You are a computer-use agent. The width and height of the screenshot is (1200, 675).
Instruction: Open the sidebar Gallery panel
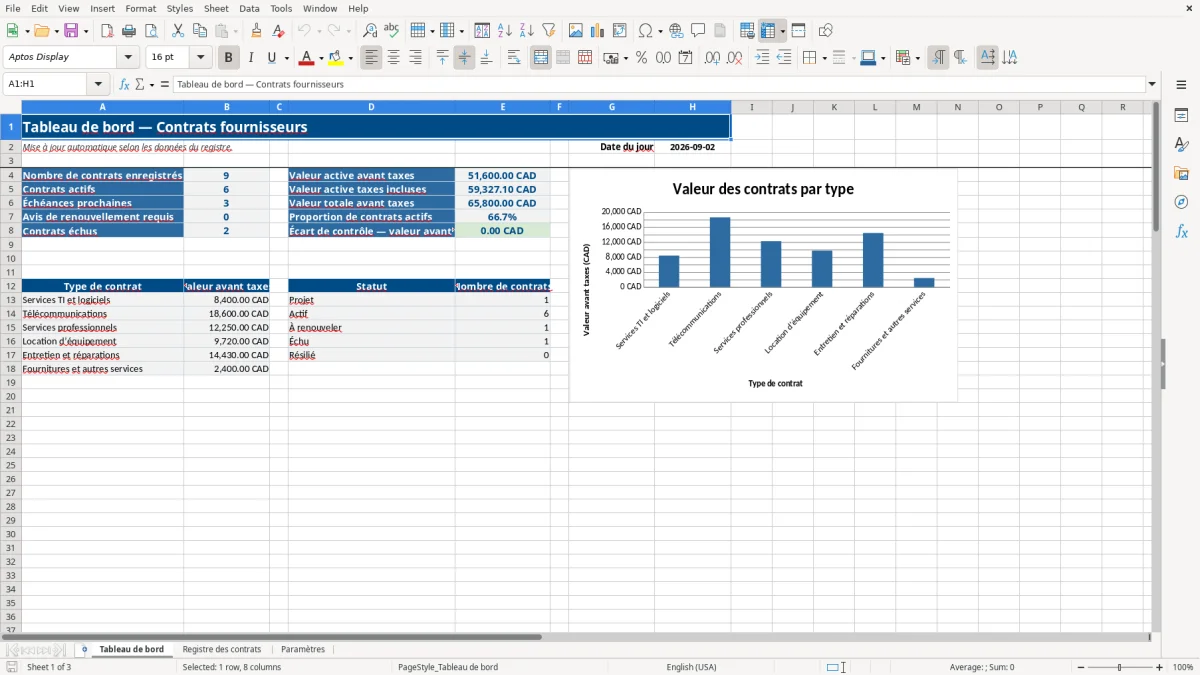pyautogui.click(x=1181, y=173)
